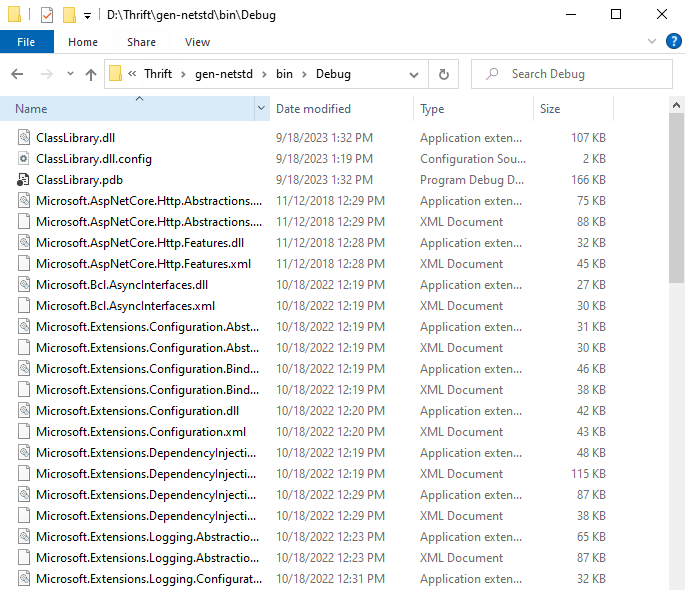Go forward with the forward arrow
The width and height of the screenshot is (686, 590).
[46, 74]
